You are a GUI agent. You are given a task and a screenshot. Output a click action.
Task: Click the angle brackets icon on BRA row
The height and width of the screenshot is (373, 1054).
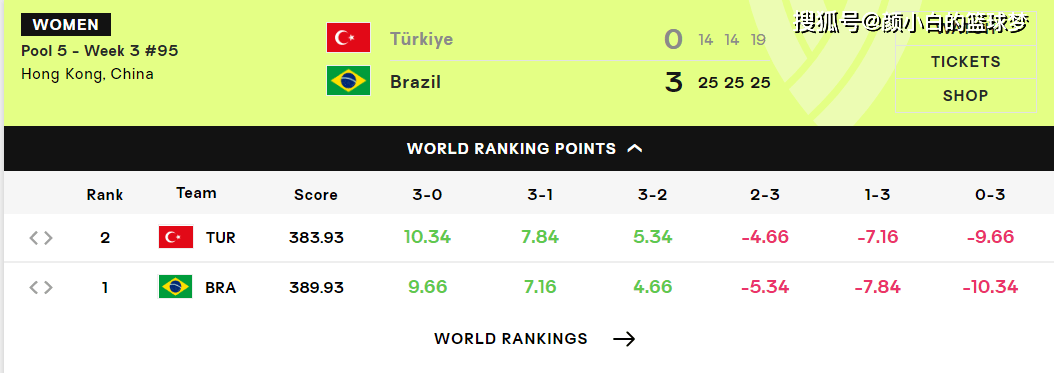(x=40, y=288)
